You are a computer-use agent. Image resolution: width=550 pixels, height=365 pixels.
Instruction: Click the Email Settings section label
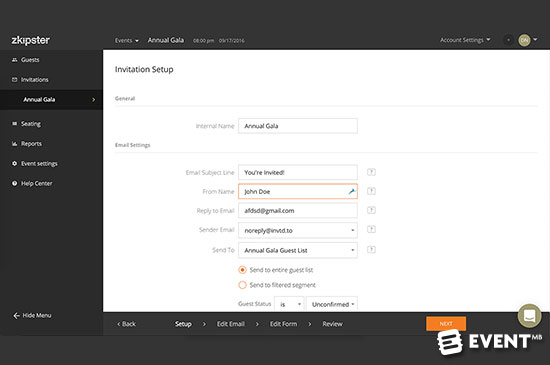pyautogui.click(x=133, y=145)
